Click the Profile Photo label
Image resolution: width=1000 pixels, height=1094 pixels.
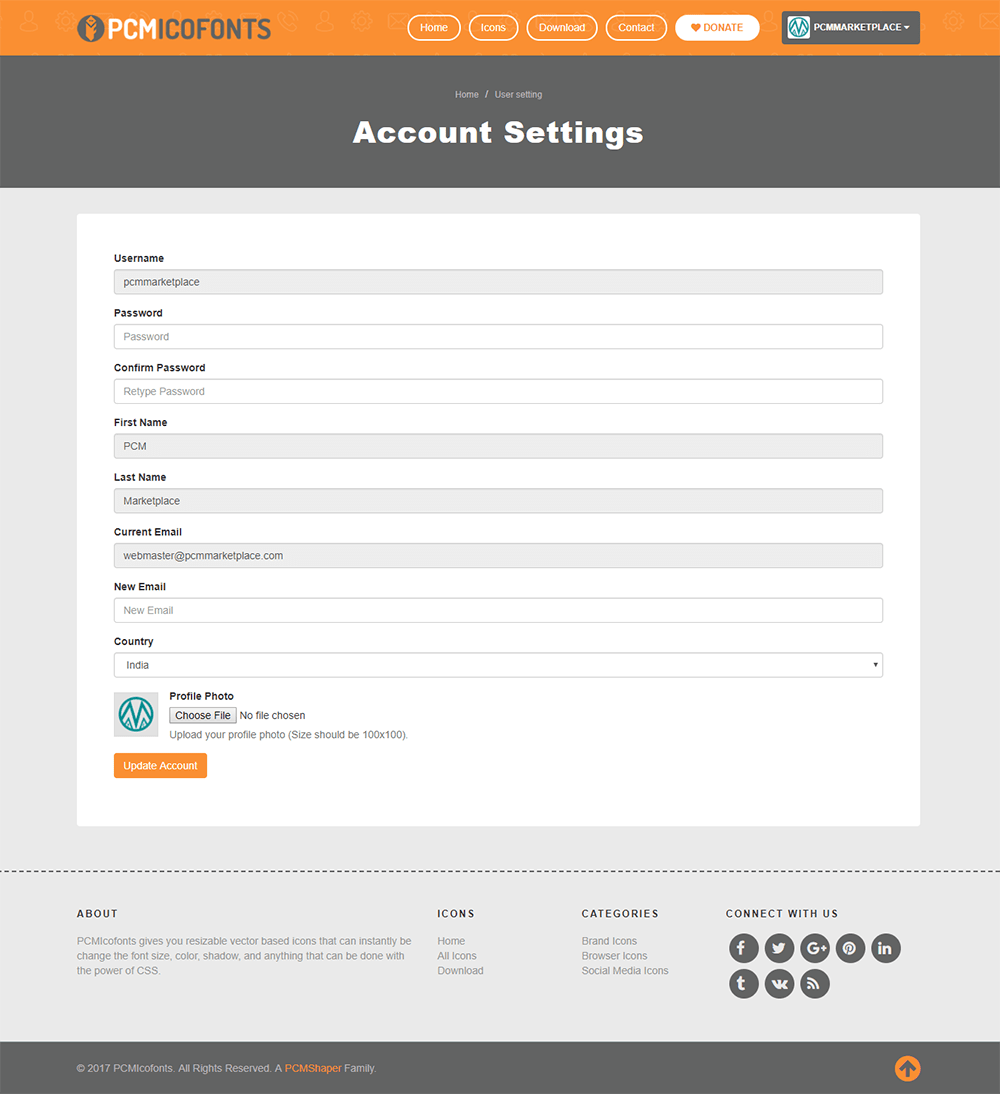(x=202, y=696)
